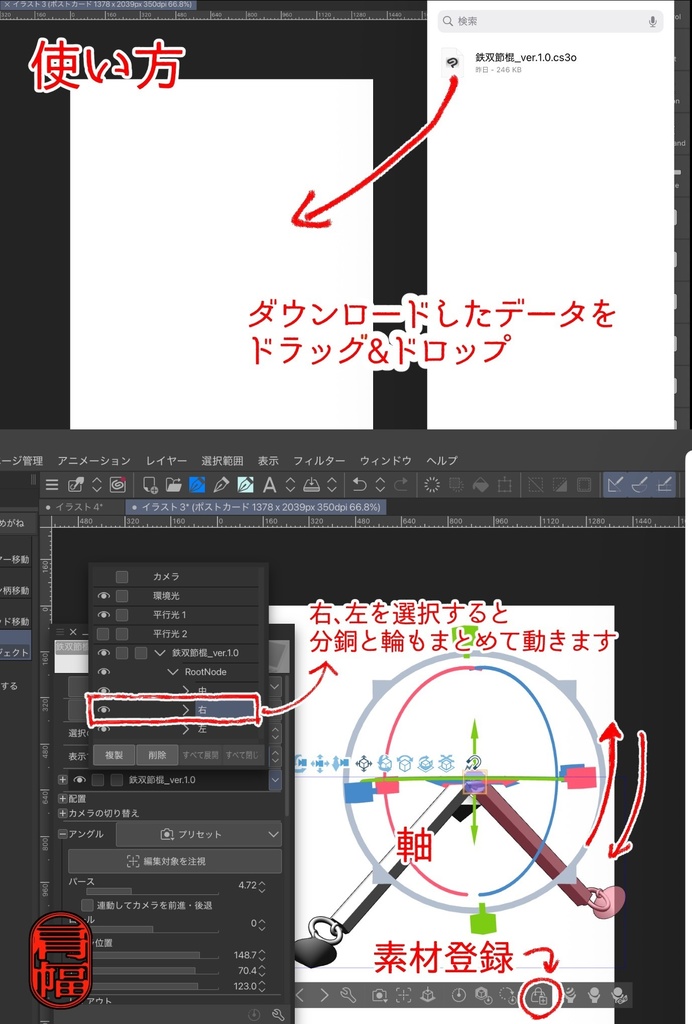
Task: Toggle the Snap to Ruler icon
Action: click(x=615, y=485)
